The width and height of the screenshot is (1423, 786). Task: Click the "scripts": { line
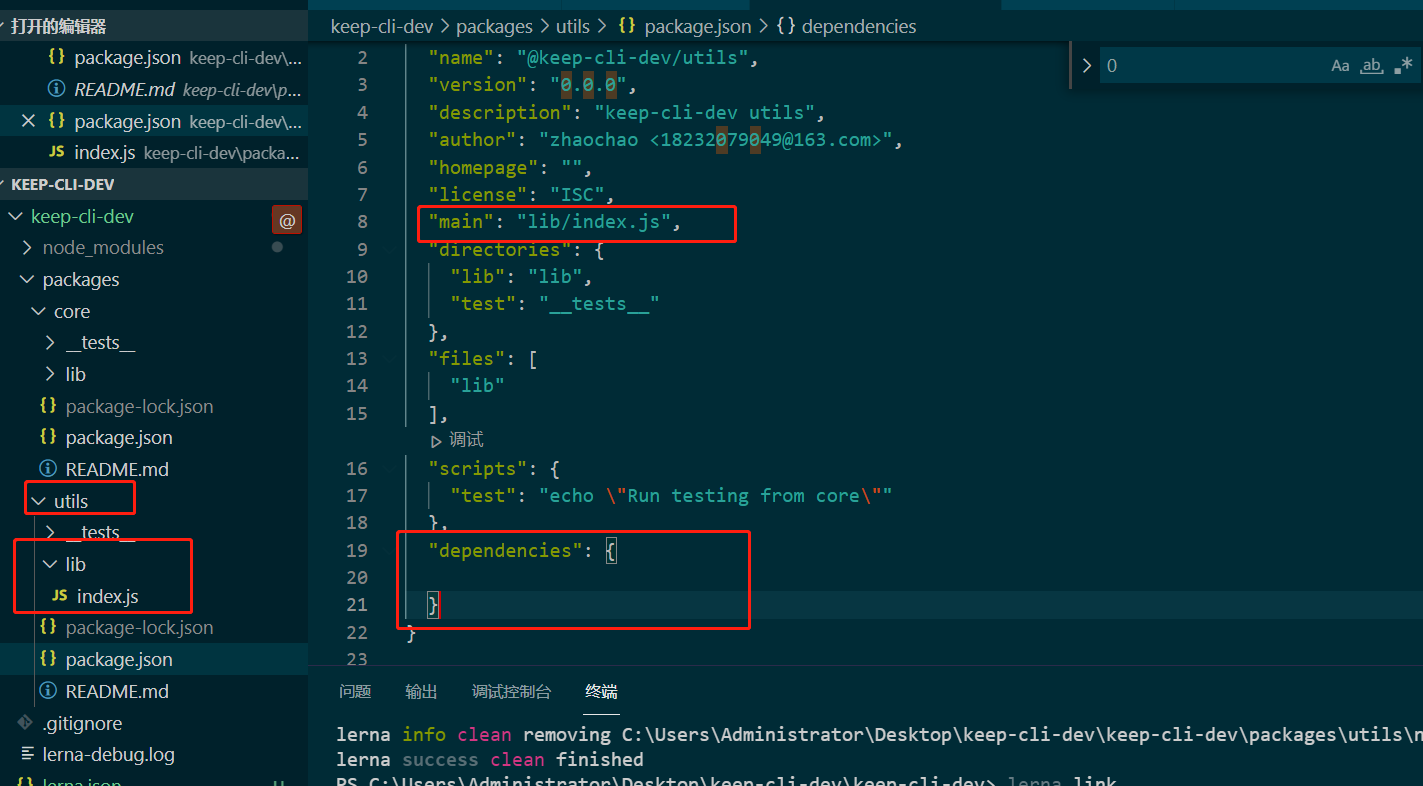click(x=494, y=468)
